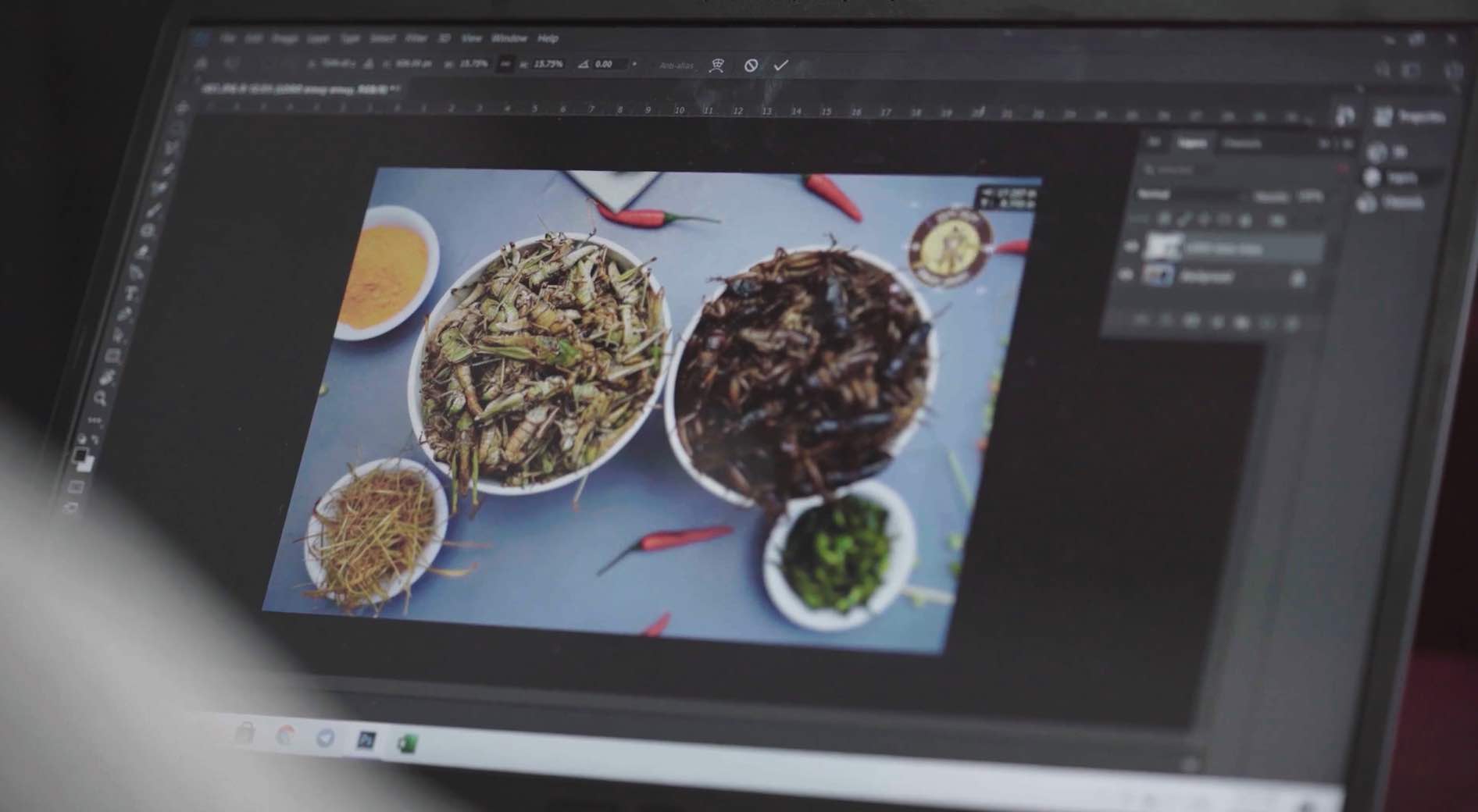Viewport: 1478px width, 812px height.
Task: Click the Photoshop taskbar icon
Action: (x=366, y=740)
